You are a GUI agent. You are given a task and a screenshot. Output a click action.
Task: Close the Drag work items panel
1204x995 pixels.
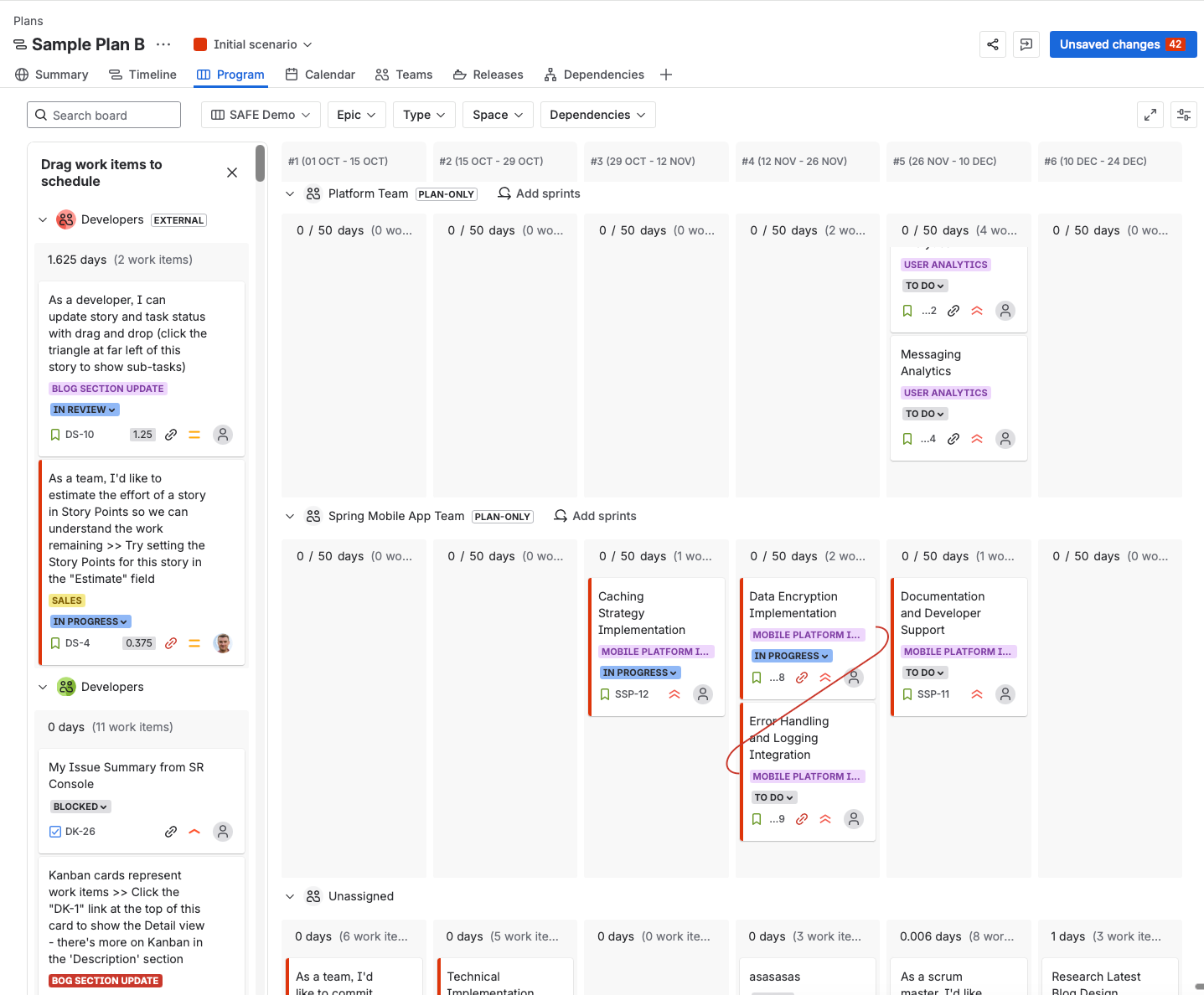(232, 173)
